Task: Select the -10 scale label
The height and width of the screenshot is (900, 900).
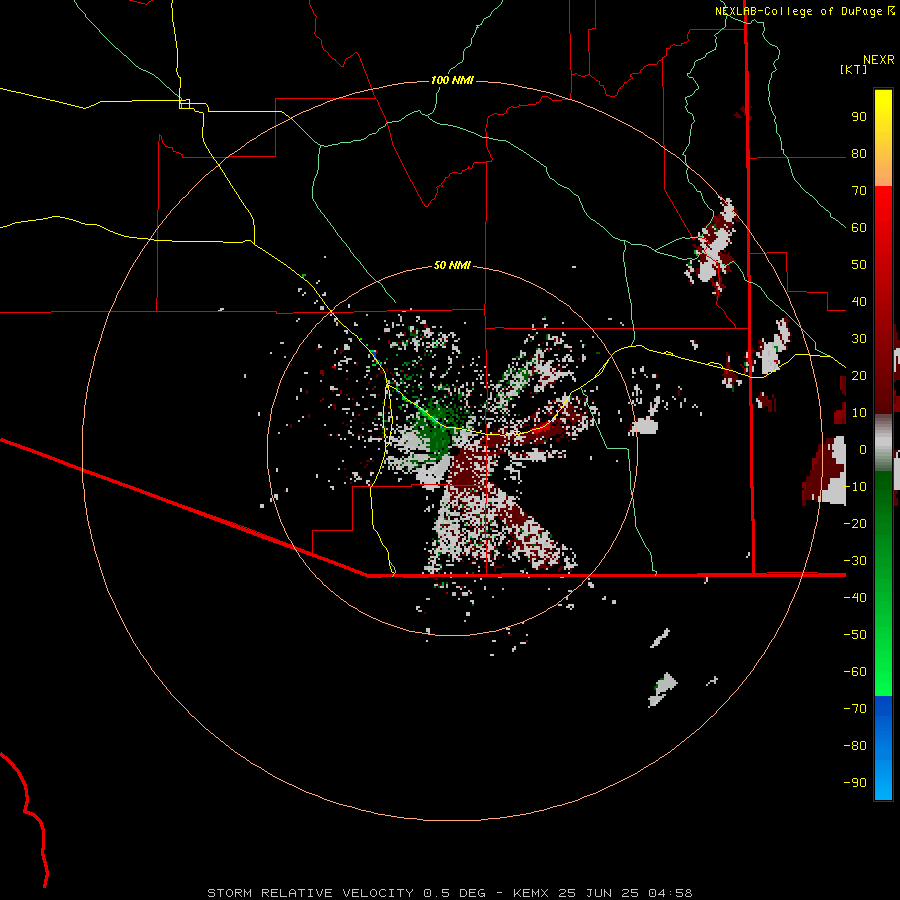Action: 855,487
